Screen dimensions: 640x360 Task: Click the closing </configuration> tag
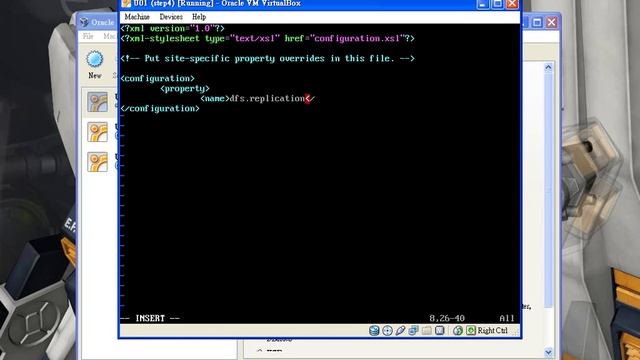[x=160, y=109]
